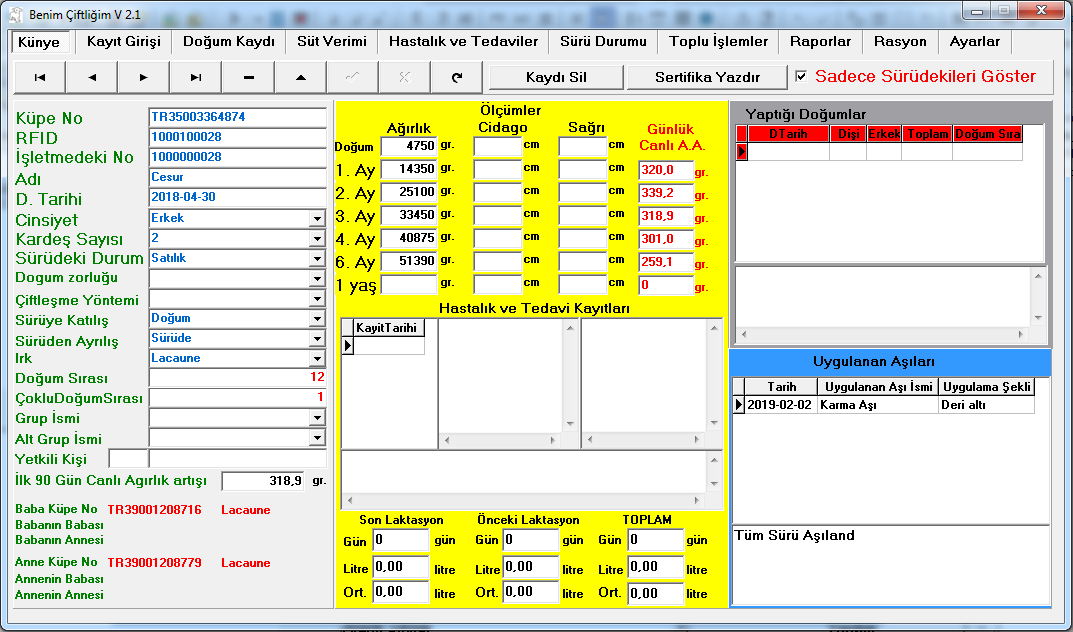Image resolution: width=1073 pixels, height=632 pixels.
Task: Click previous record arrow button
Action: 92,77
